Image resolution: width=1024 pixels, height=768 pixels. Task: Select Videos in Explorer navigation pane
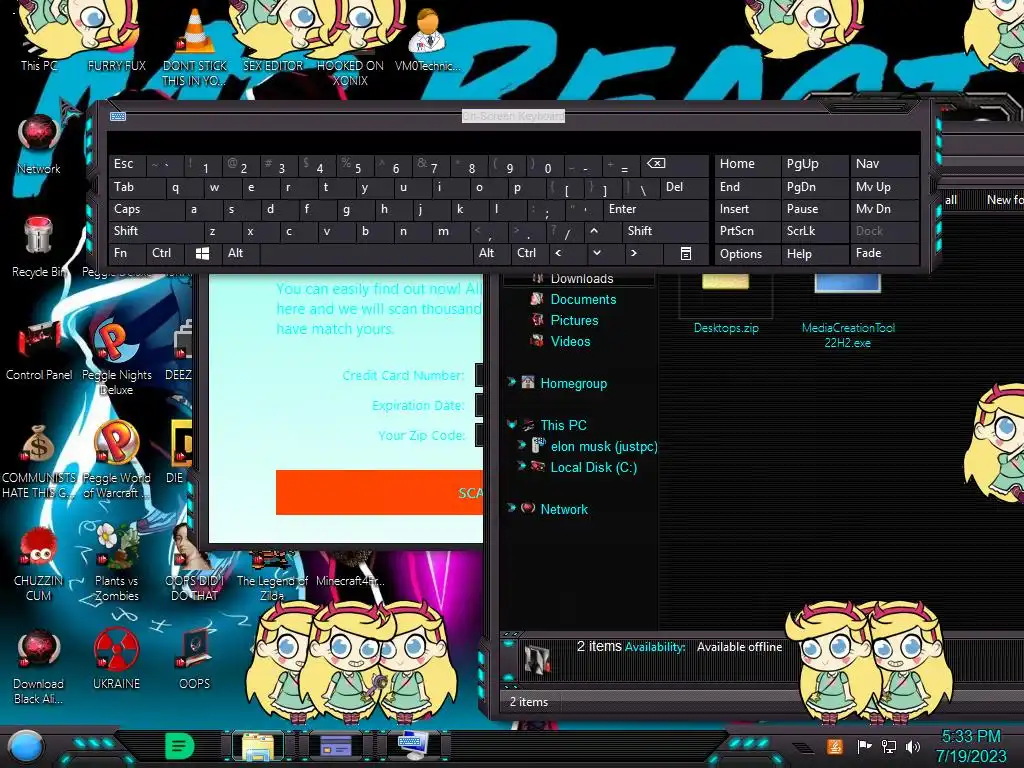click(570, 341)
